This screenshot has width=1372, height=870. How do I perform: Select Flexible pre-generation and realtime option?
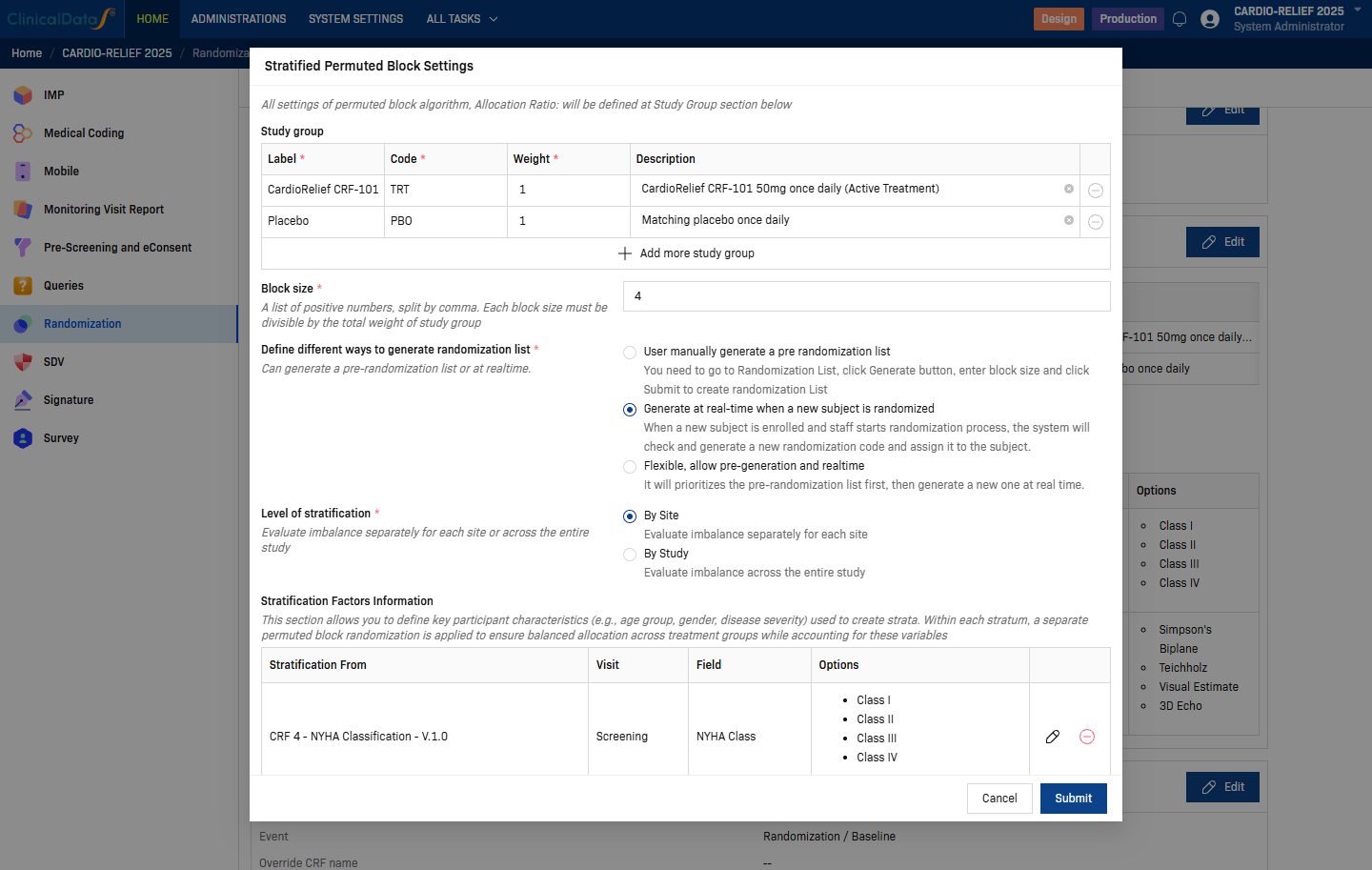[x=630, y=467]
